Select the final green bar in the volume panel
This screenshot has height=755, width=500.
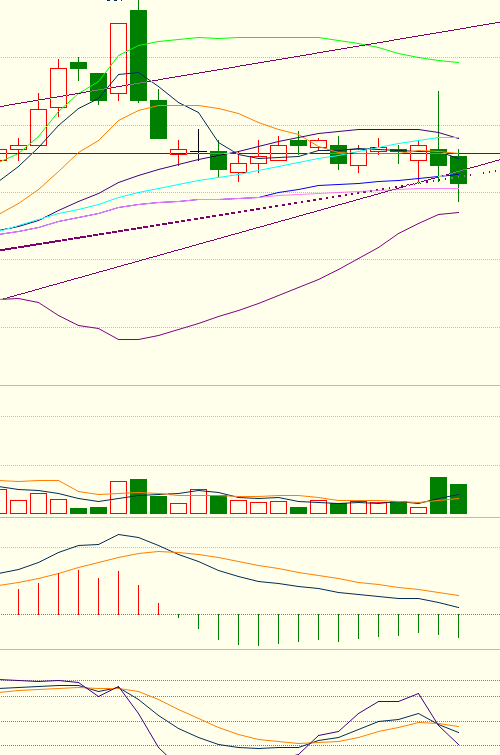[x=458, y=499]
